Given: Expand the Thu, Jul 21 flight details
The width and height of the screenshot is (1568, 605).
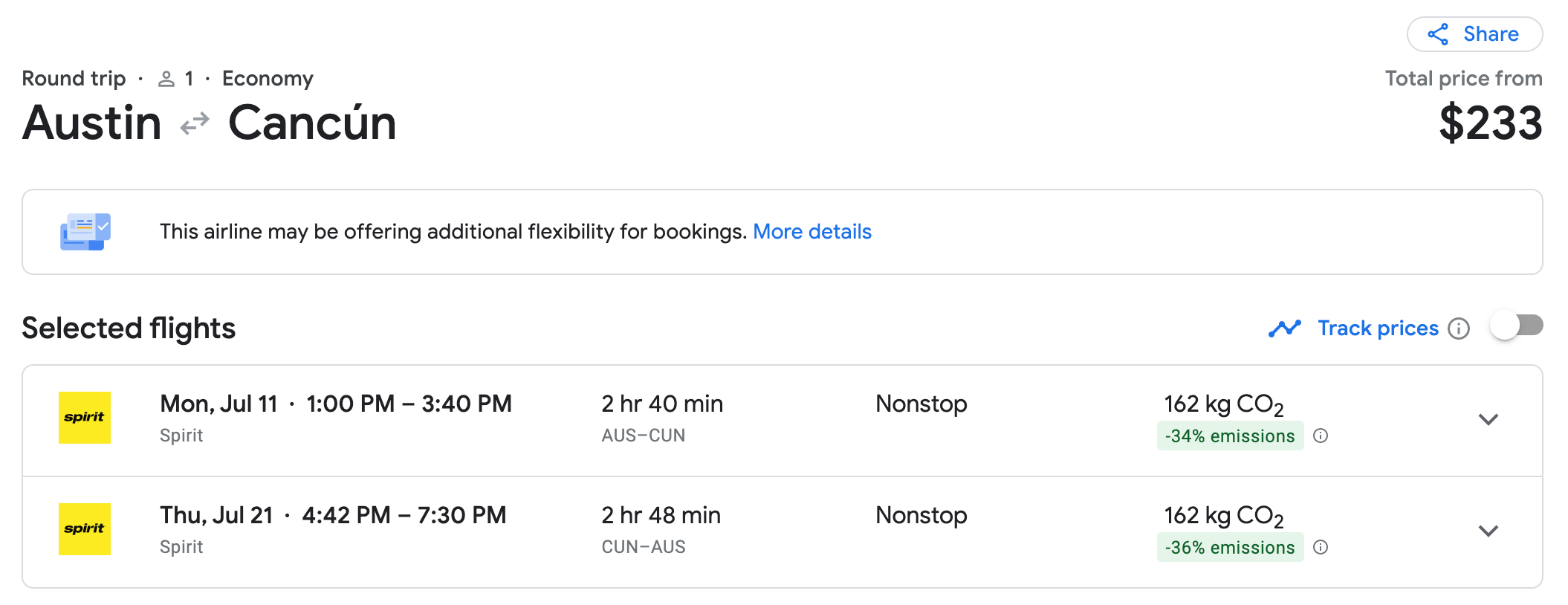Looking at the screenshot, I should click(x=1488, y=531).
